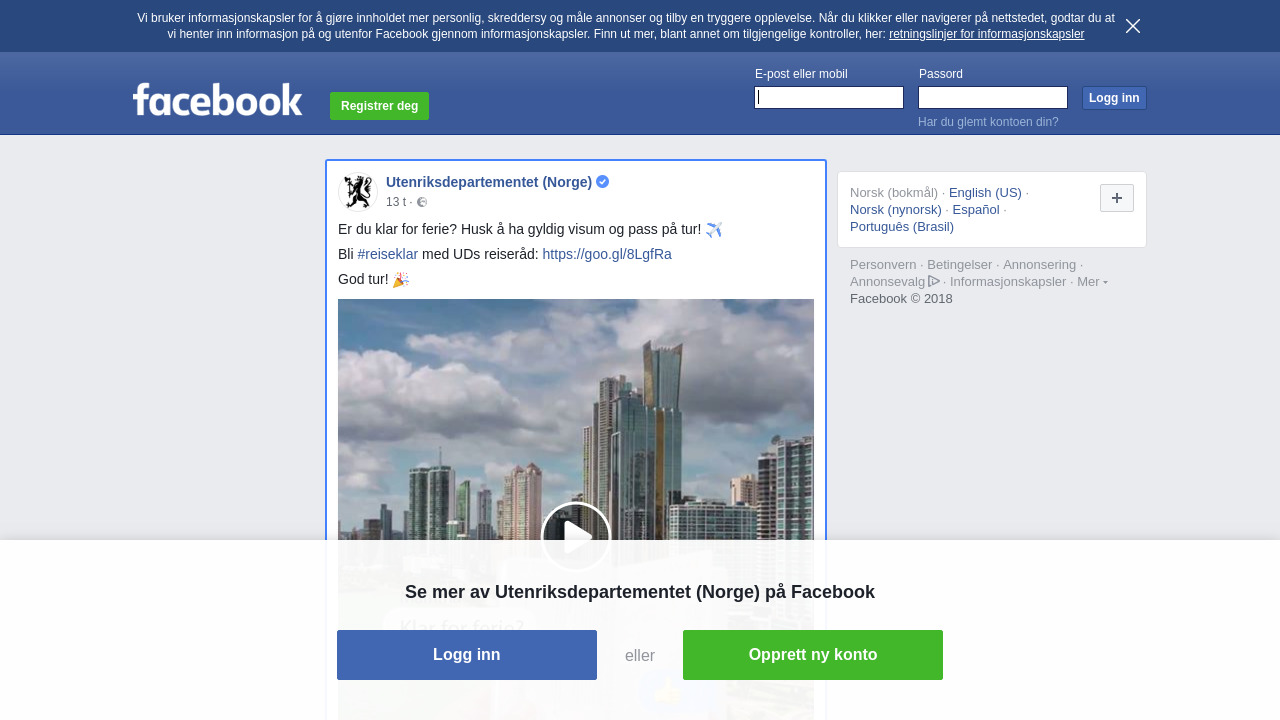Play the video in the post
This screenshot has width=1280, height=720.
click(576, 537)
